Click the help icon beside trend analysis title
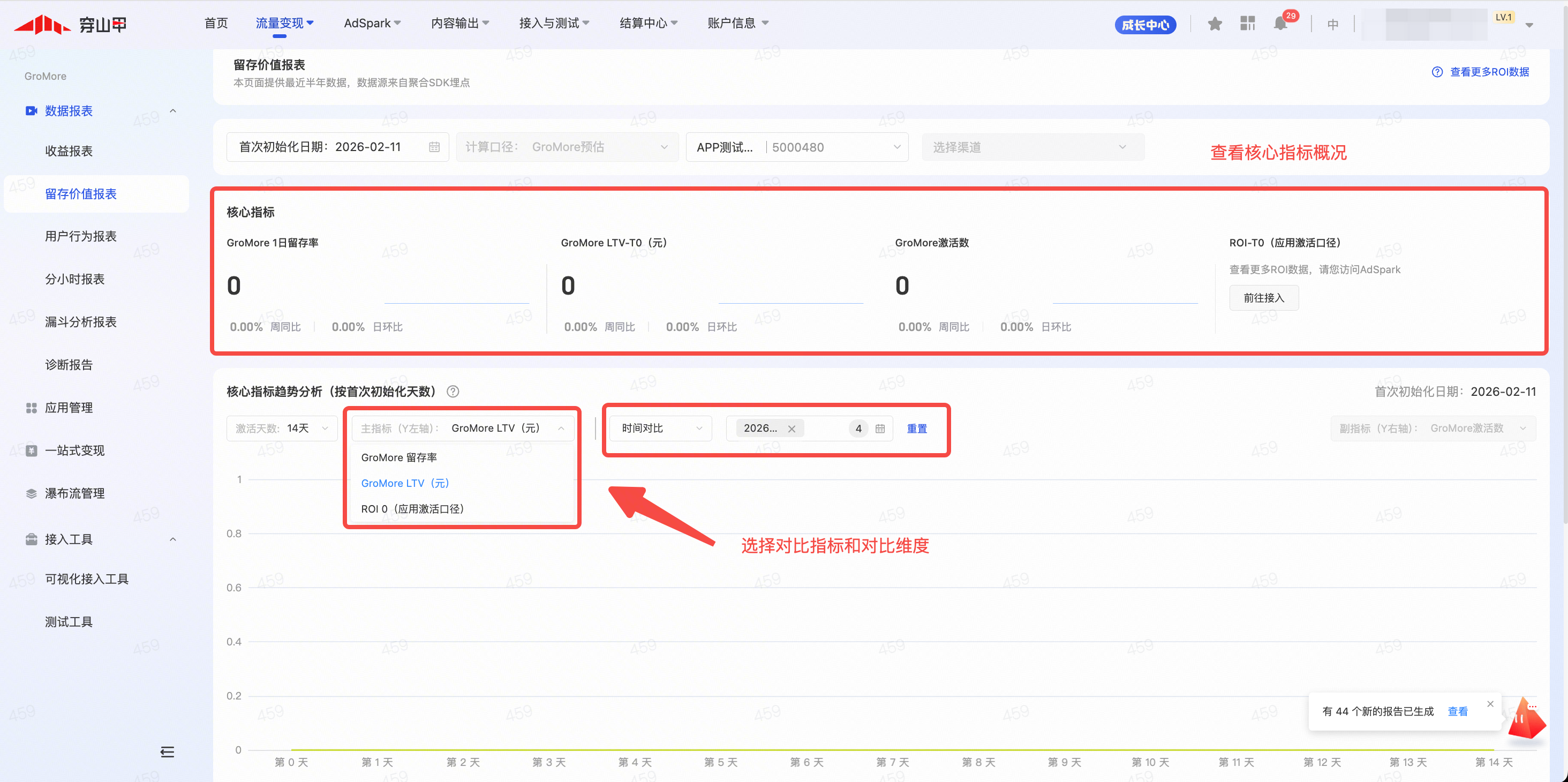This screenshot has height=782, width=1568. point(453,392)
